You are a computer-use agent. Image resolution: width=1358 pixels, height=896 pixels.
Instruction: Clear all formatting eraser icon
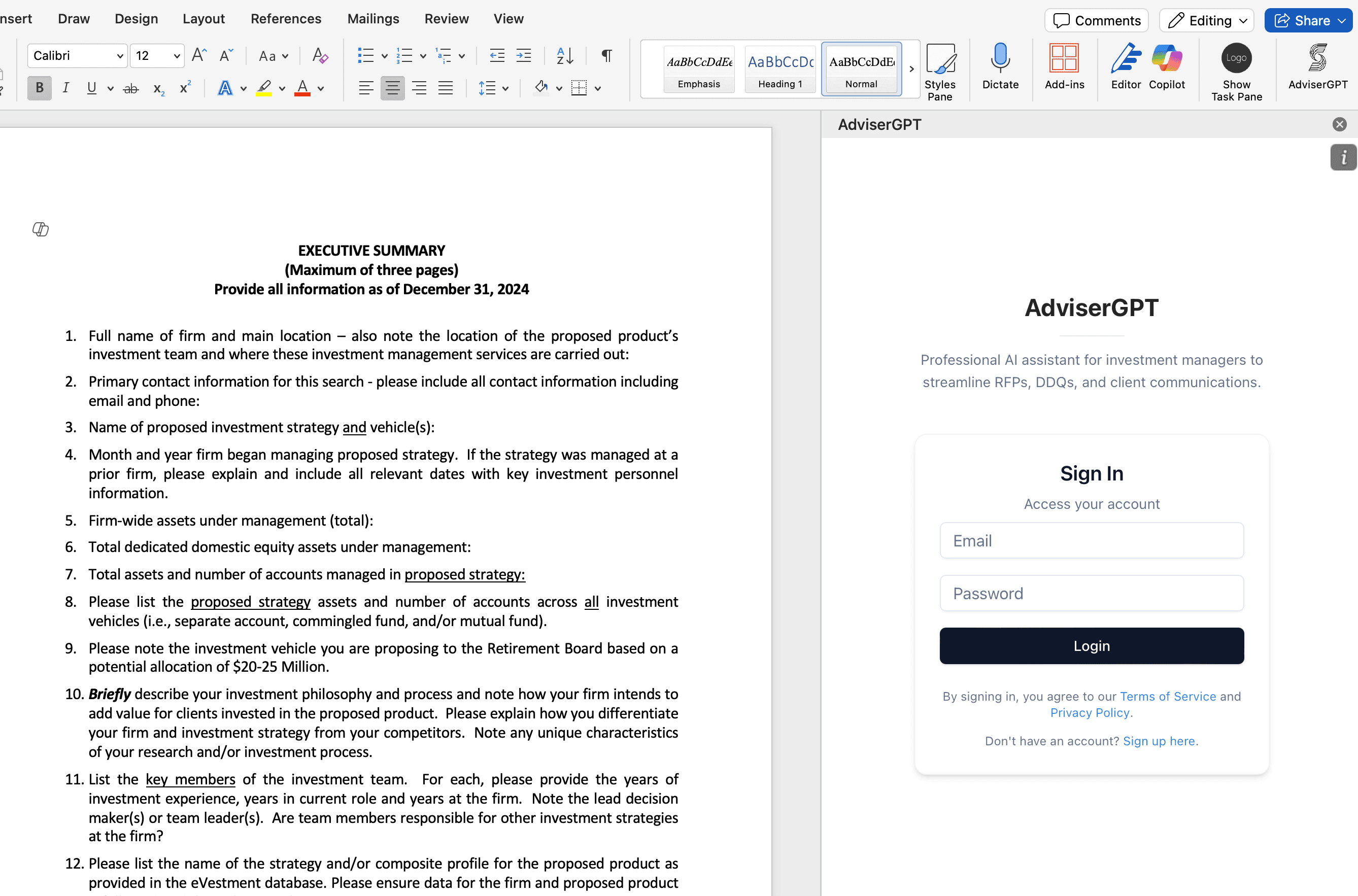click(320, 55)
